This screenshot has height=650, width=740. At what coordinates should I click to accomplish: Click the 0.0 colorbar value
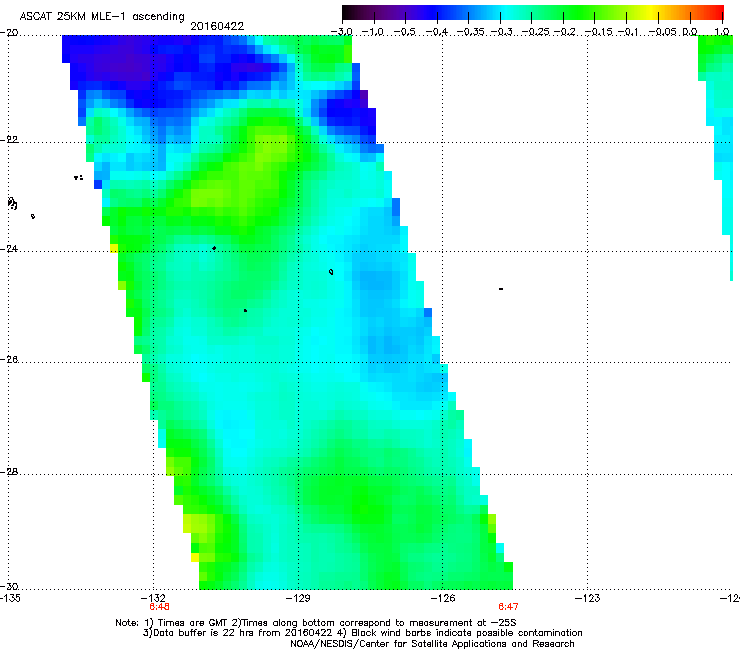pyautogui.click(x=690, y=32)
